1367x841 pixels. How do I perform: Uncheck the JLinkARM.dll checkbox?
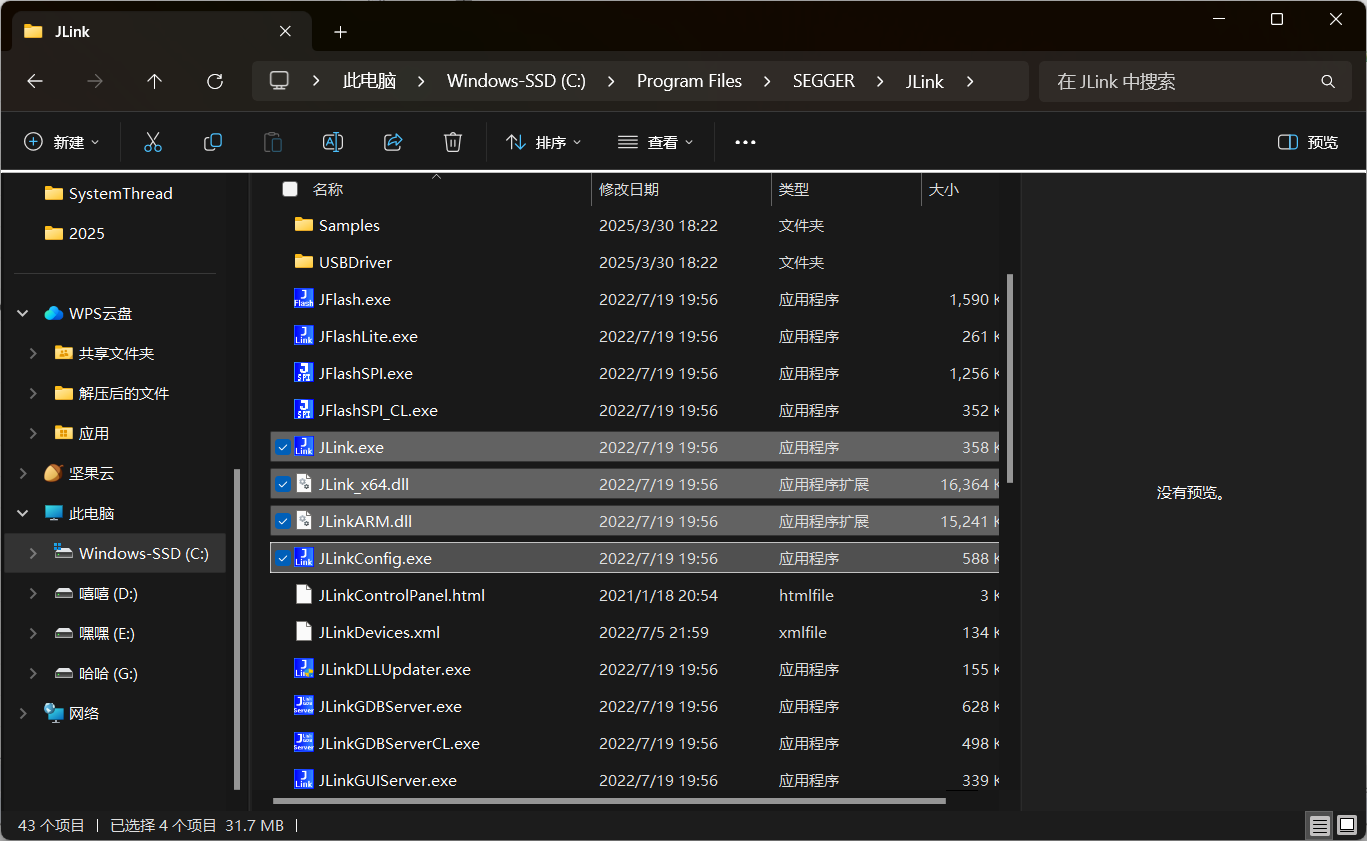(x=283, y=521)
